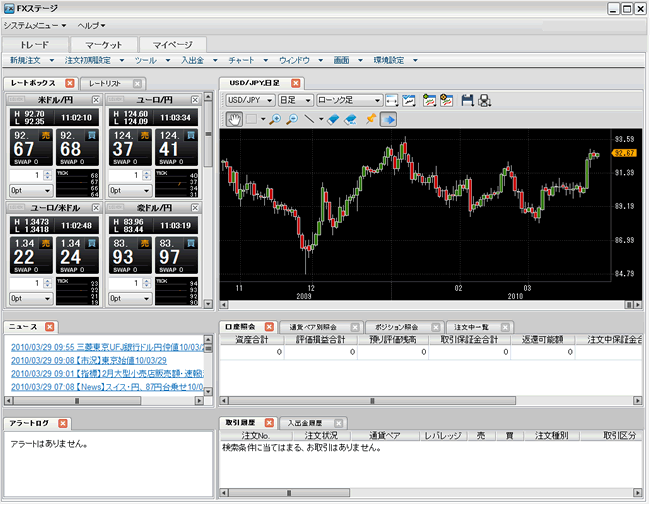Viewport: 650px width, 505px height.
Task: Switch to the マーケット tab
Action: tap(104, 45)
